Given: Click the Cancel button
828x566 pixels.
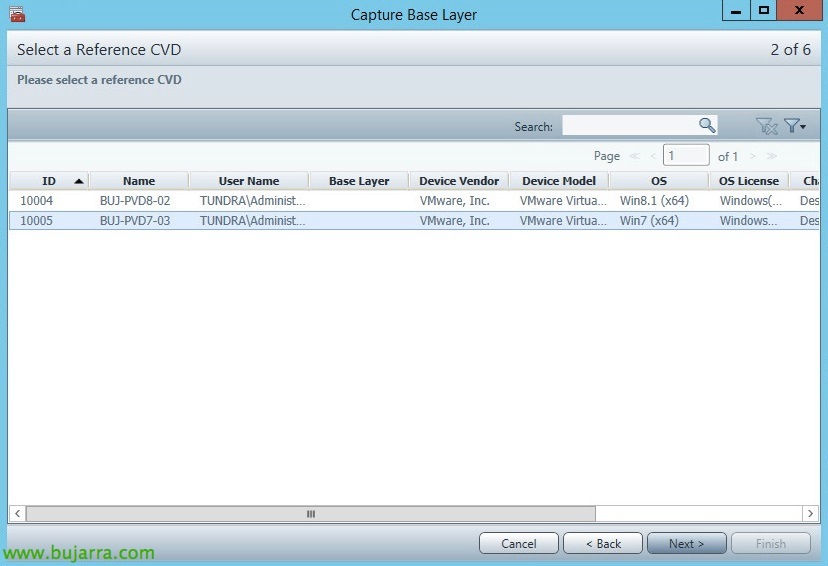Looking at the screenshot, I should pyautogui.click(x=519, y=543).
